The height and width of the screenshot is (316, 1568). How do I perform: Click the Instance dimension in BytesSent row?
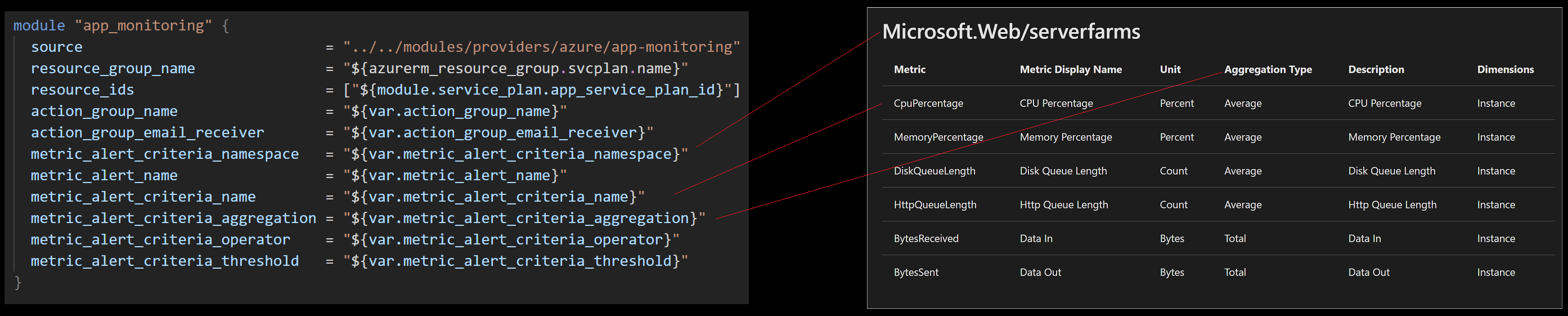1495,273
